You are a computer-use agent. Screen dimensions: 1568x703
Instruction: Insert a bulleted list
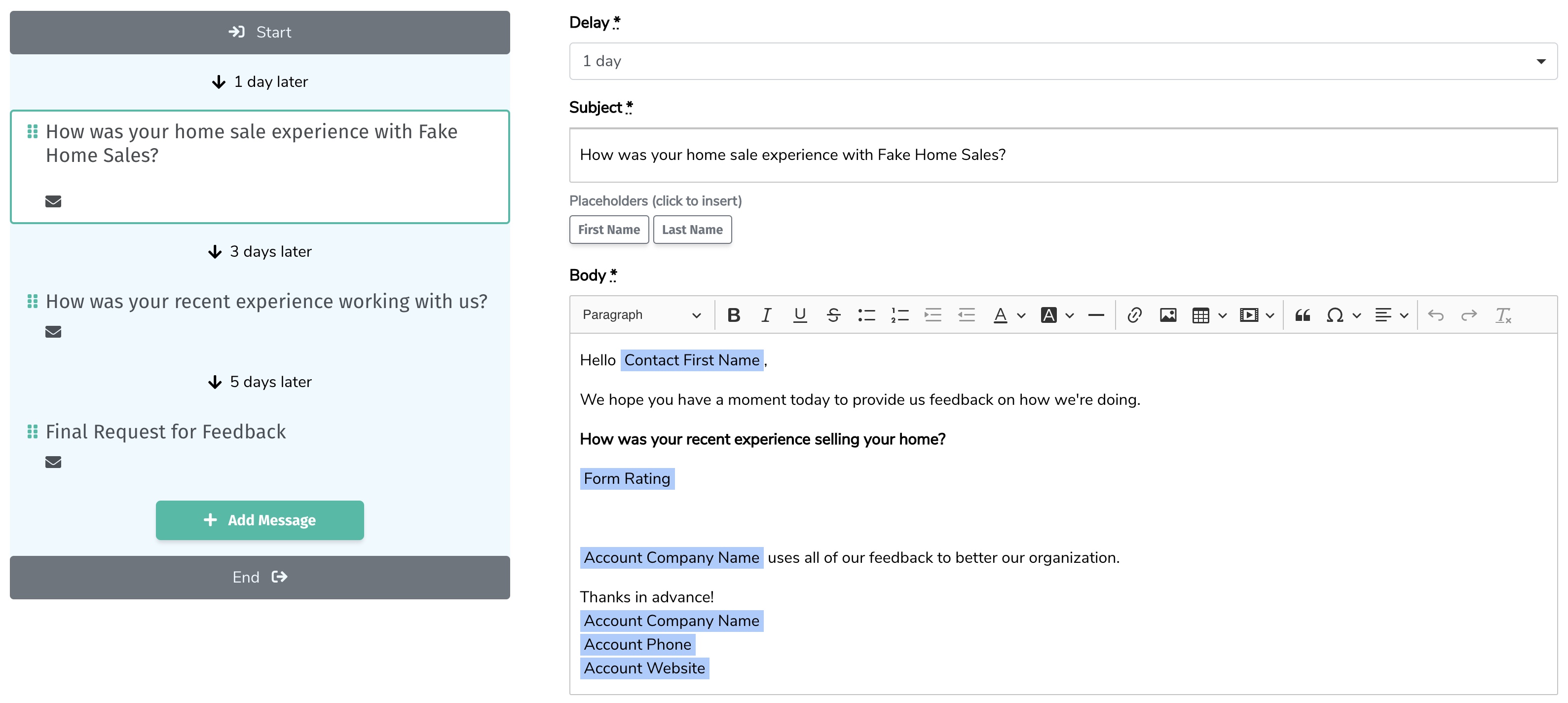(x=866, y=315)
